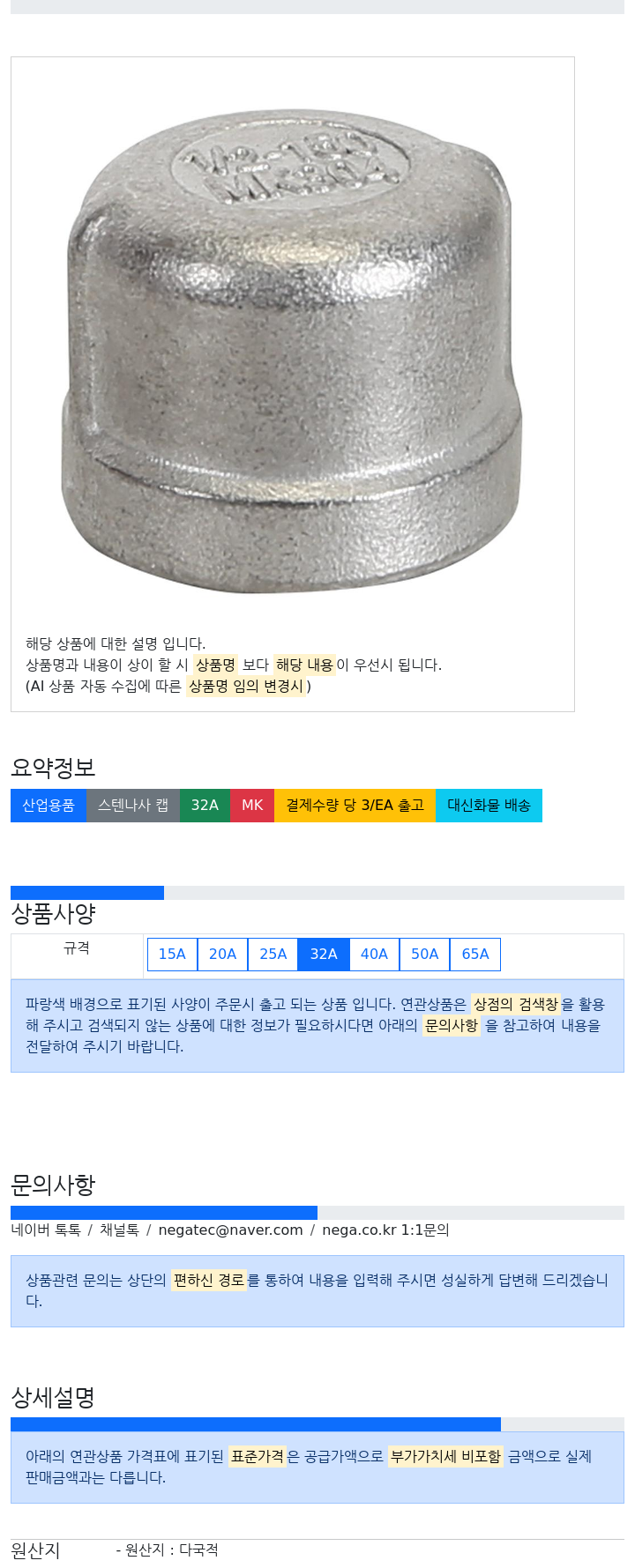Click the gray 스텐나사 캡 tag
Viewport: 635px width, 1568px height.
pos(133,806)
